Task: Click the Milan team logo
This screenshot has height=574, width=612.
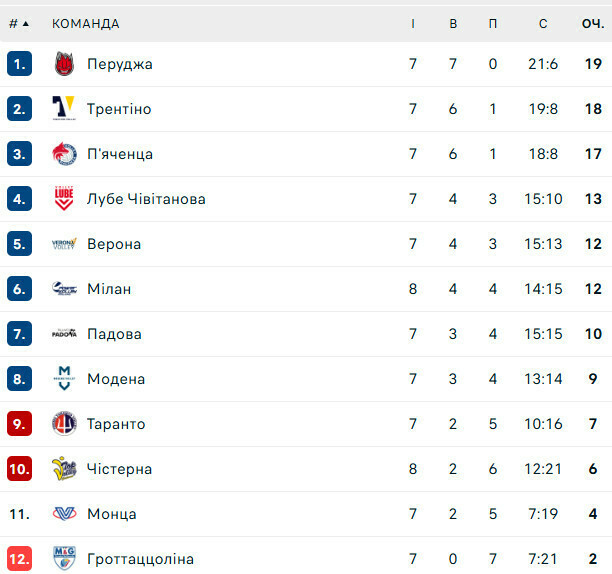Action: point(64,289)
